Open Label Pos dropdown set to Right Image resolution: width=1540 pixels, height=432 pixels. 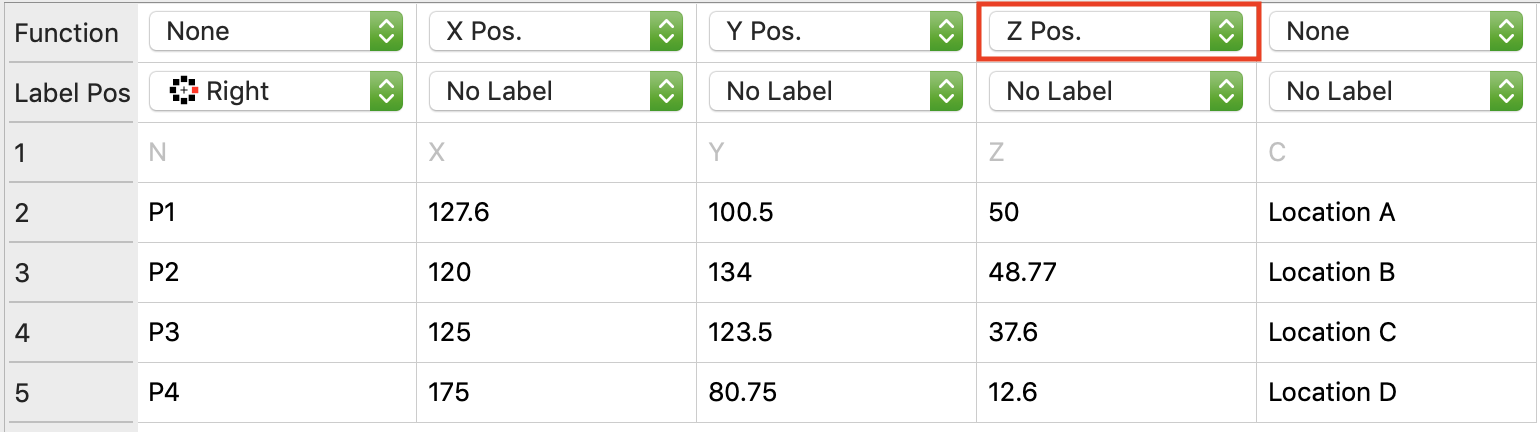(275, 92)
